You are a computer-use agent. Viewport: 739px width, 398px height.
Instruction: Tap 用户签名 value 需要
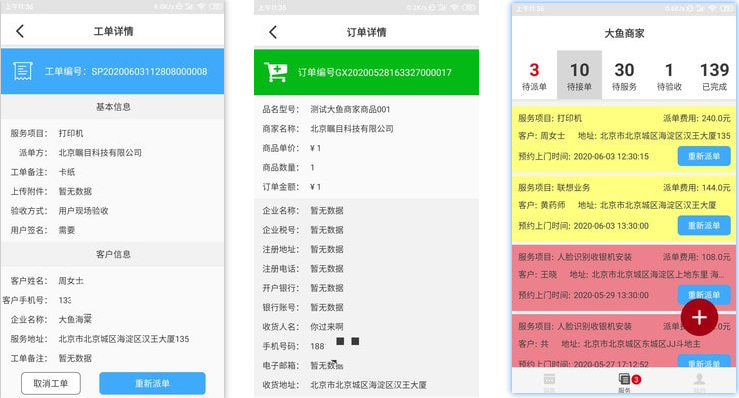tap(66, 230)
